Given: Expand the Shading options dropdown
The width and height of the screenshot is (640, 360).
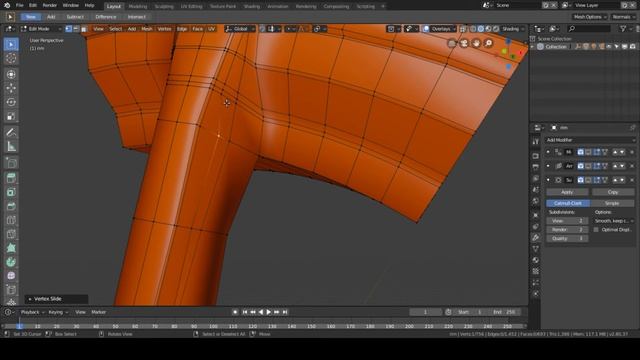Looking at the screenshot, I should pos(513,29).
